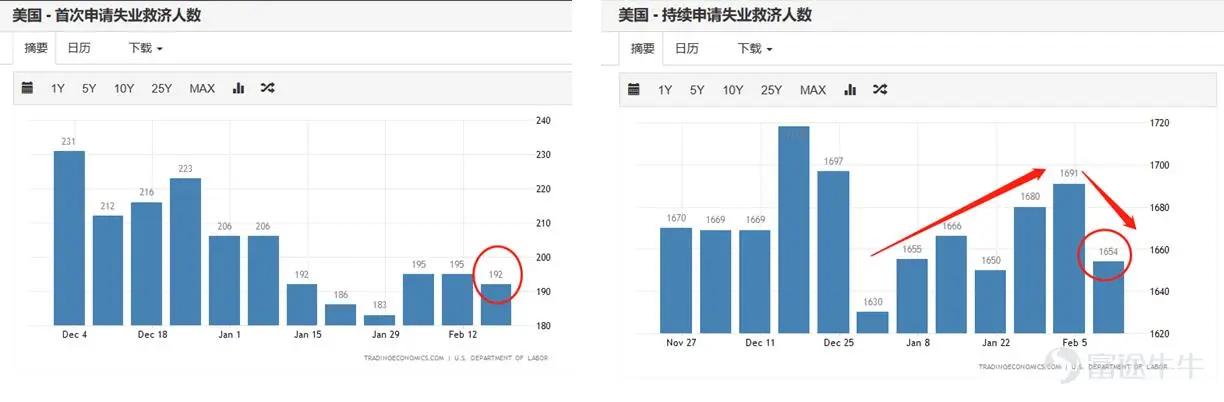This screenshot has width=1224, height=402.
Task: Select 5Y range on initial claims chart
Action: click(x=89, y=89)
